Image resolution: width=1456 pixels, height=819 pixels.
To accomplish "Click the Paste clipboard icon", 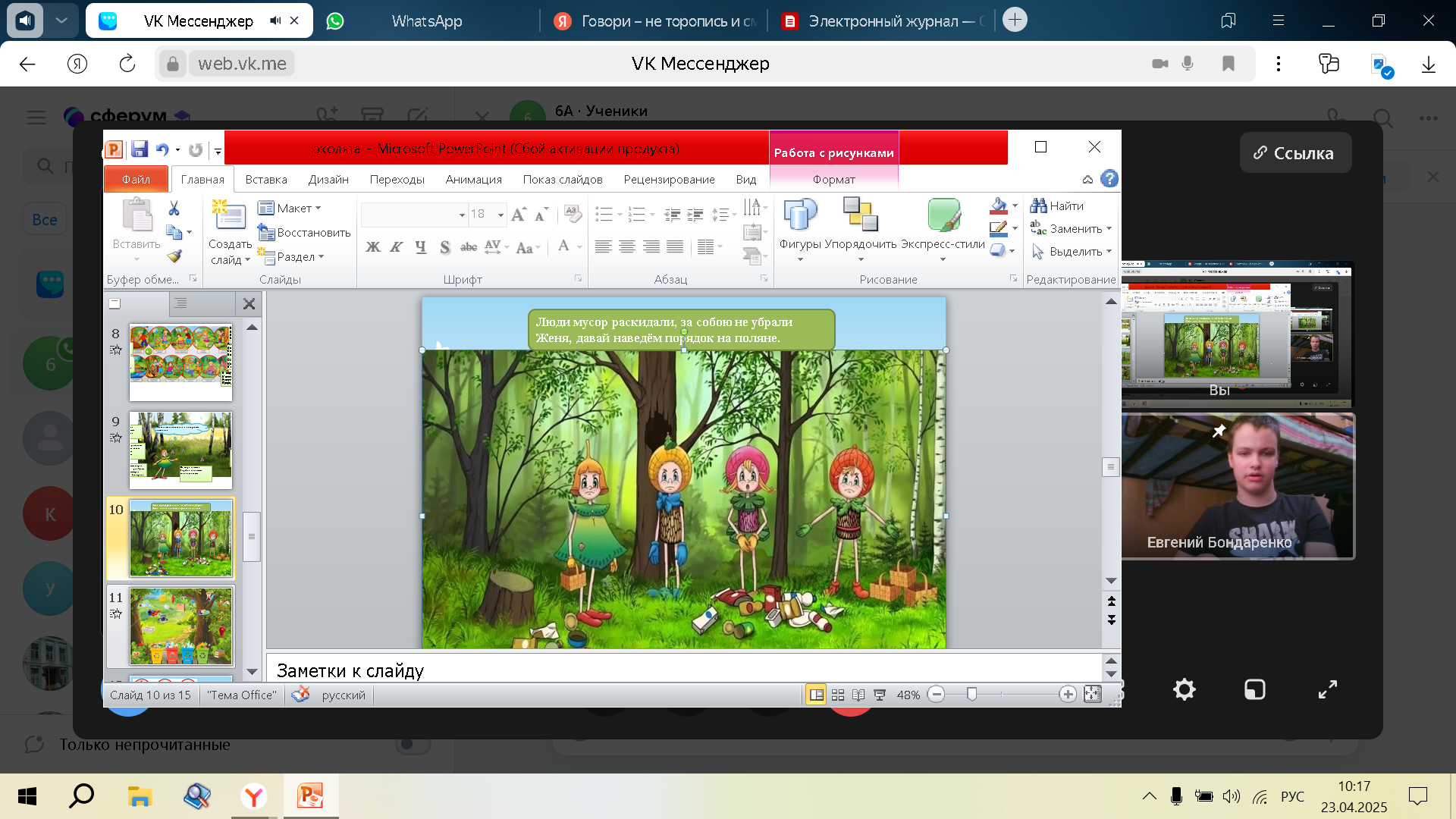I will point(136,215).
